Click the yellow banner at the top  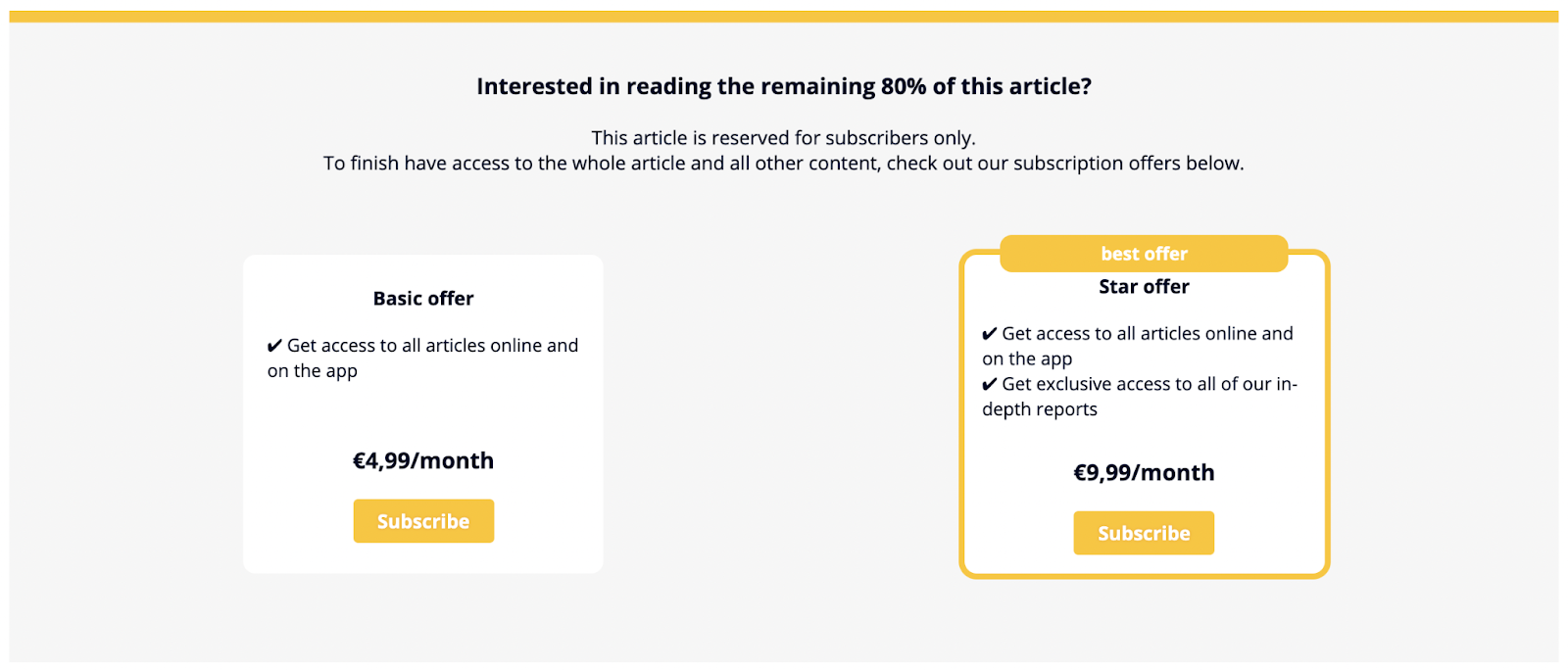pos(784,14)
